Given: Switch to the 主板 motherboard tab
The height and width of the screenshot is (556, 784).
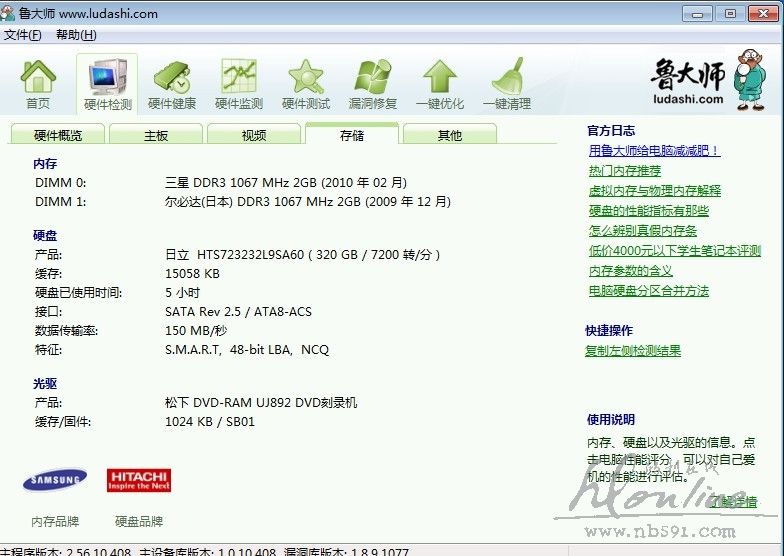Looking at the screenshot, I should tap(156, 135).
